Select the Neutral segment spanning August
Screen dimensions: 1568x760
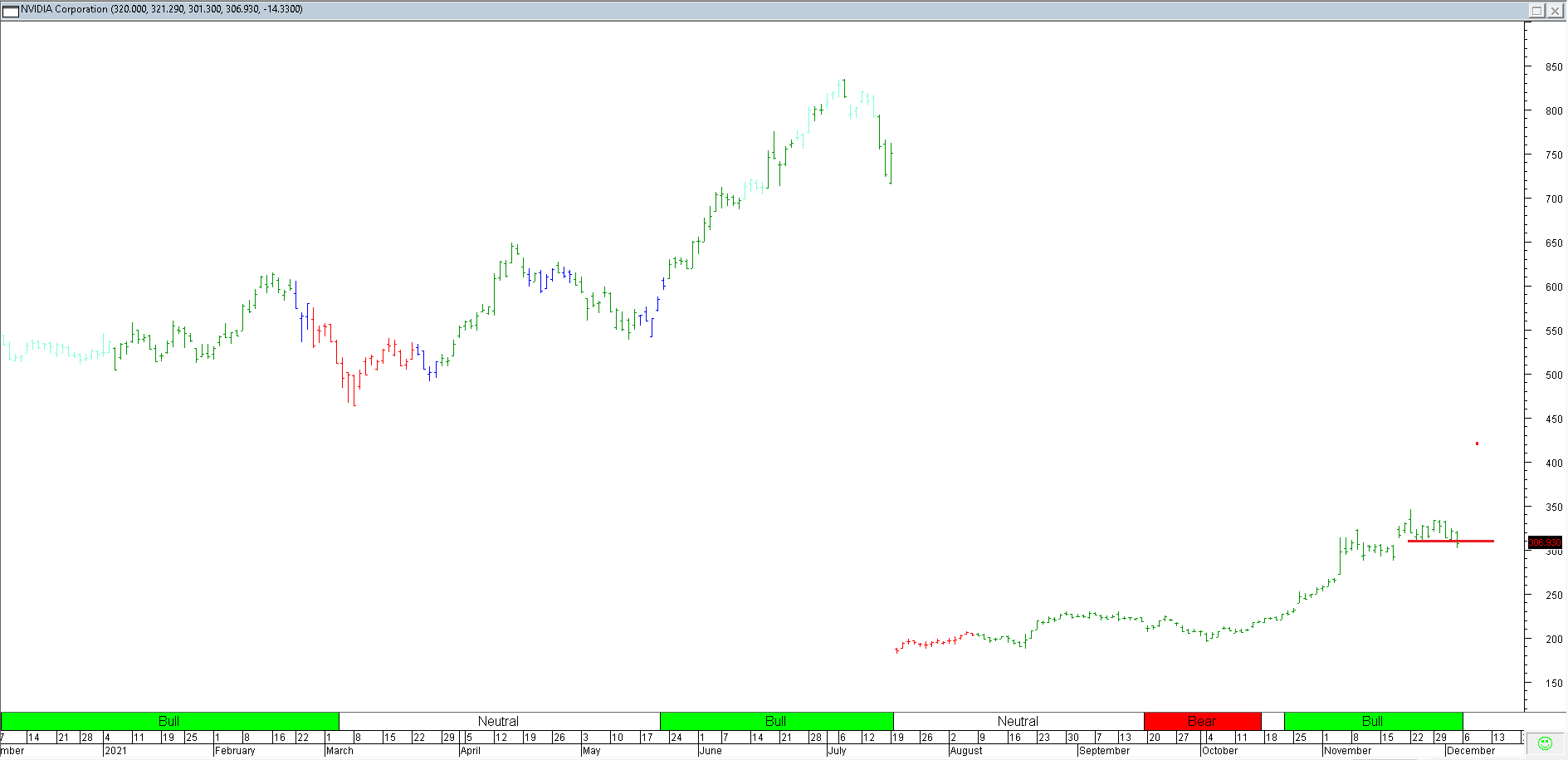click(1018, 721)
